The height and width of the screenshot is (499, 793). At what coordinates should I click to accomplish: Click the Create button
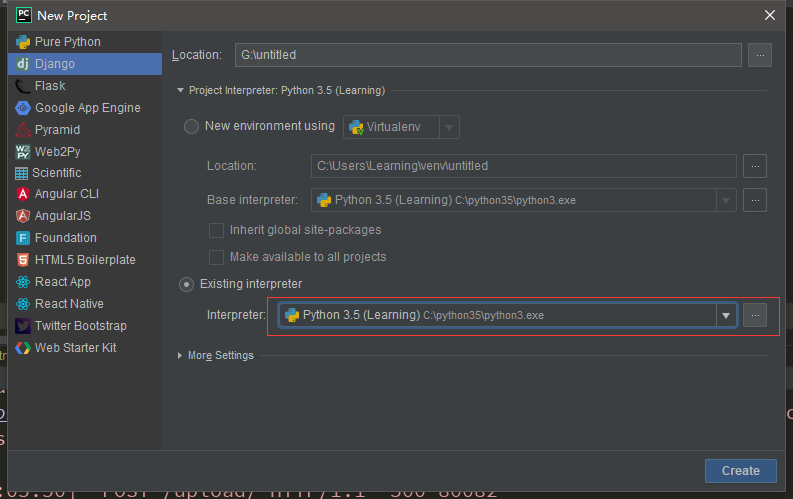click(740, 471)
